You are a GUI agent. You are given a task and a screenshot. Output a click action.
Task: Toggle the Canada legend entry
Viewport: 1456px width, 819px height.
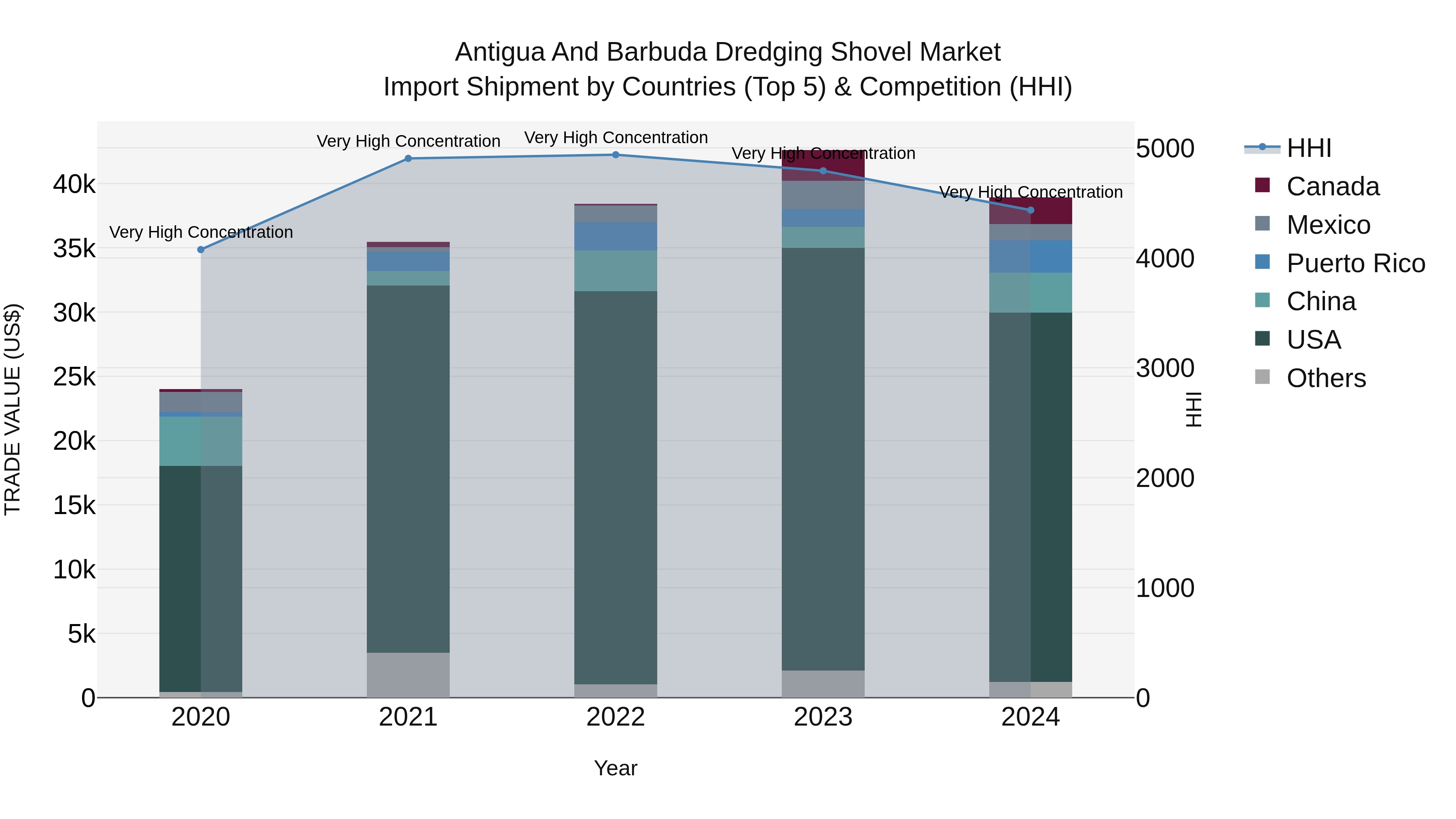tap(1317, 186)
